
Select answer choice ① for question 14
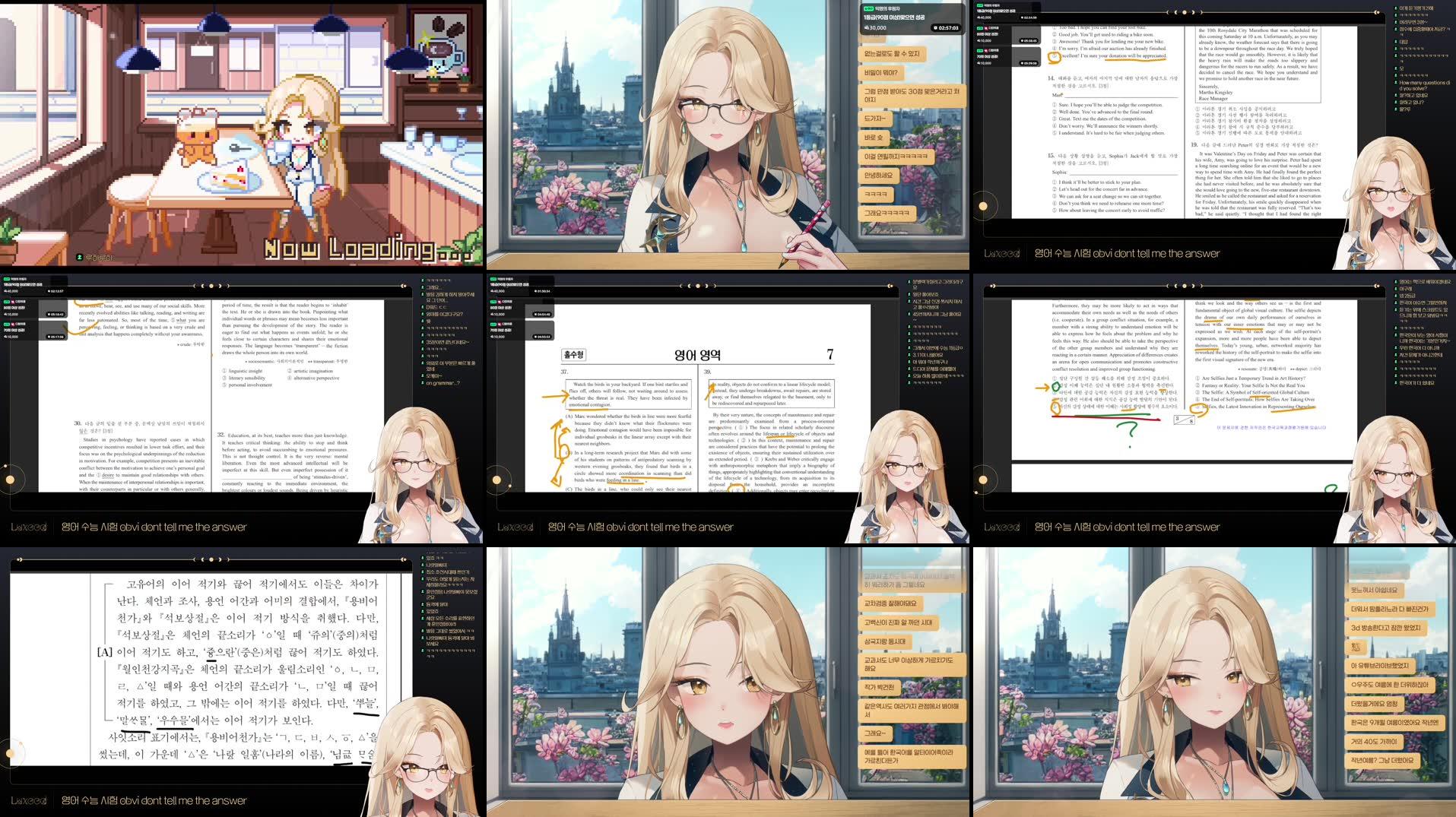1055,105
